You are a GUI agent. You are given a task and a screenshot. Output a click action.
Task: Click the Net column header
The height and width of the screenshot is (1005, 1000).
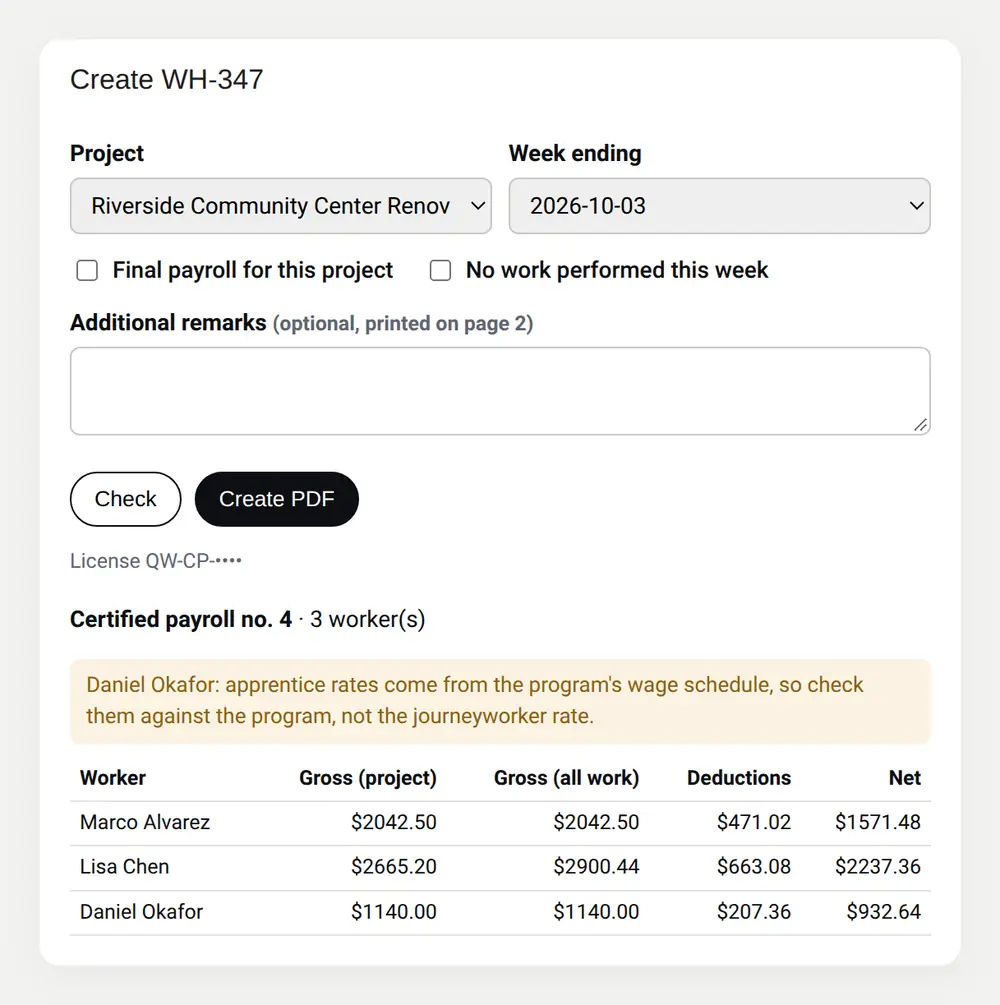tap(904, 777)
